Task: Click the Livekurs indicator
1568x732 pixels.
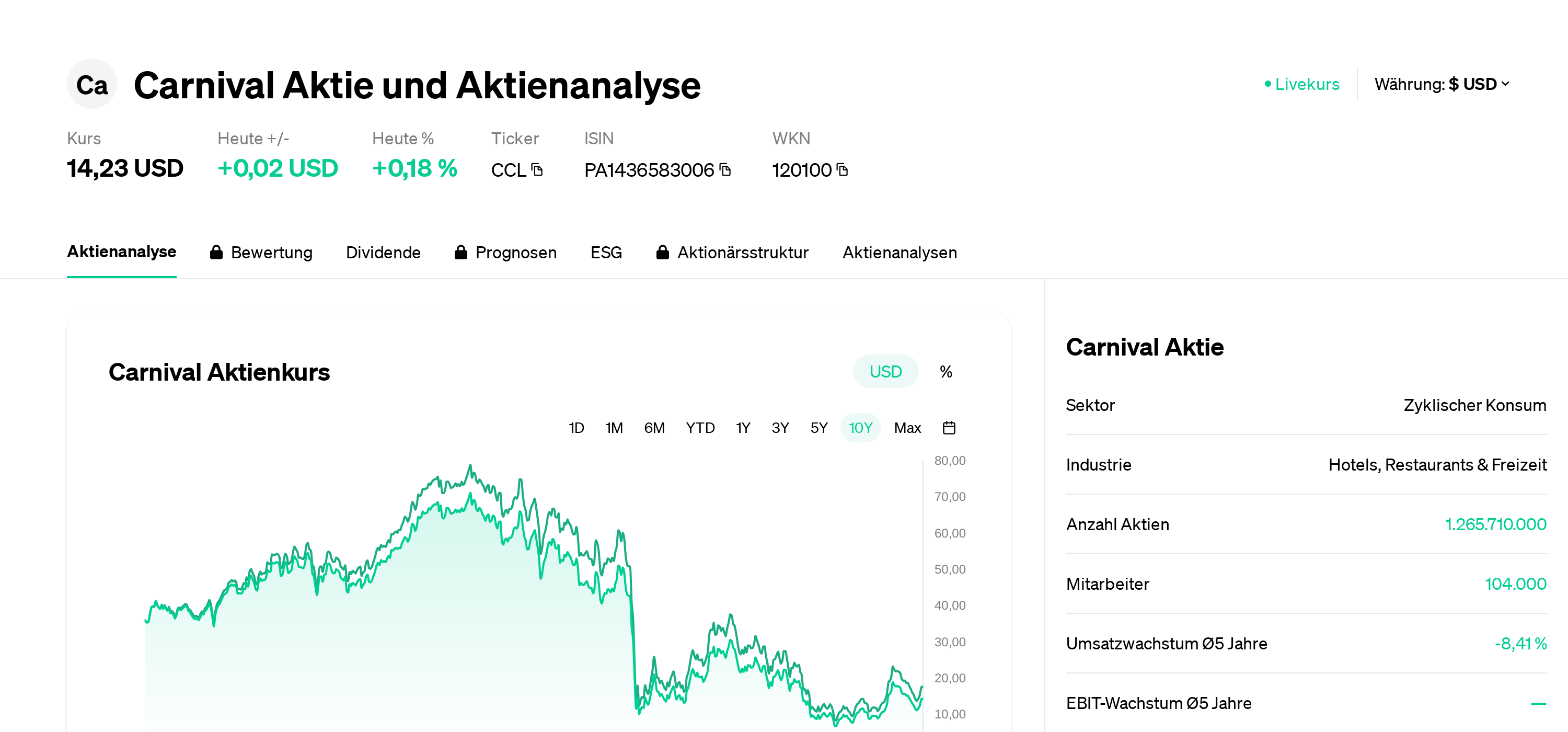Action: coord(1302,84)
